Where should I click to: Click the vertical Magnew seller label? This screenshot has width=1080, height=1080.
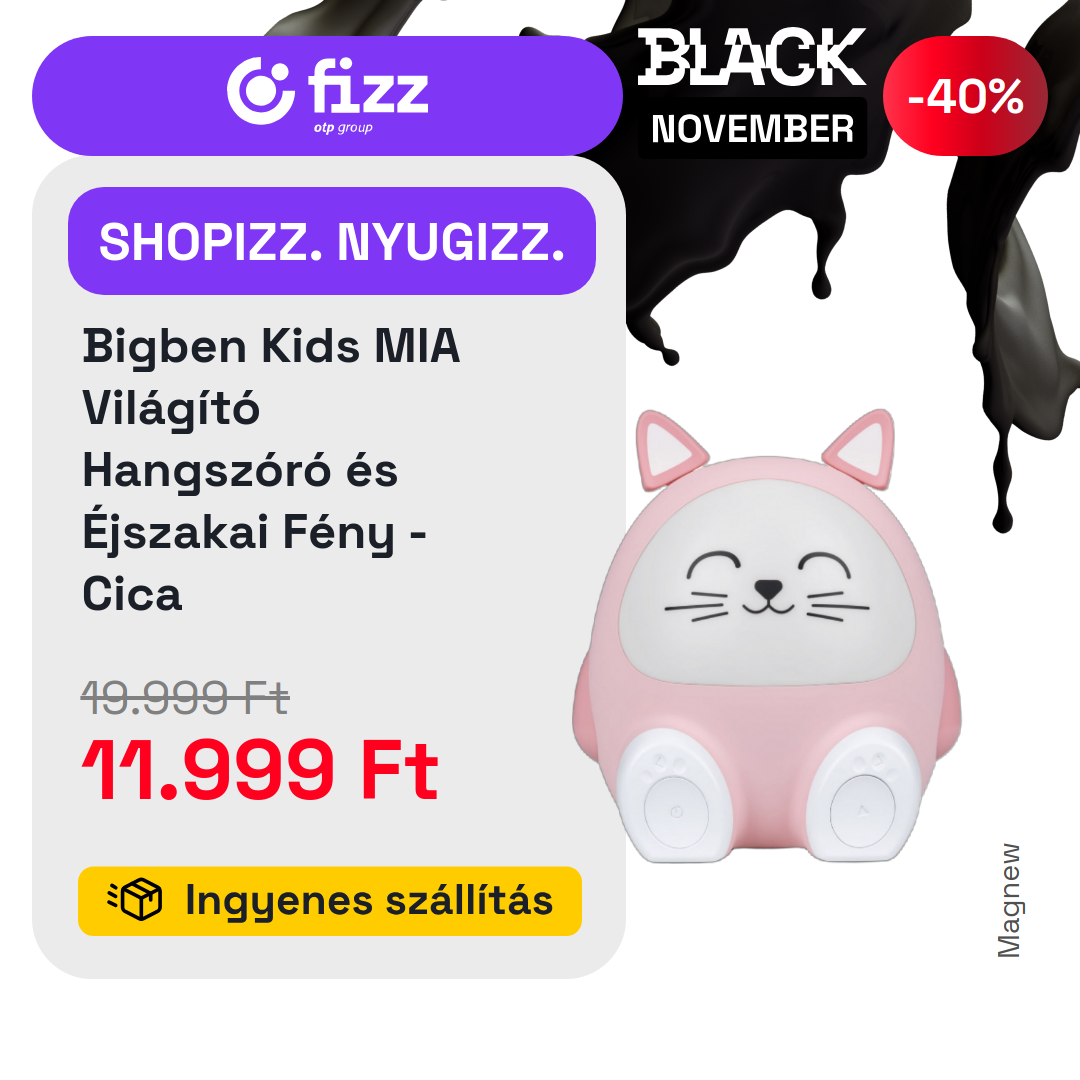pyautogui.click(x=1009, y=900)
